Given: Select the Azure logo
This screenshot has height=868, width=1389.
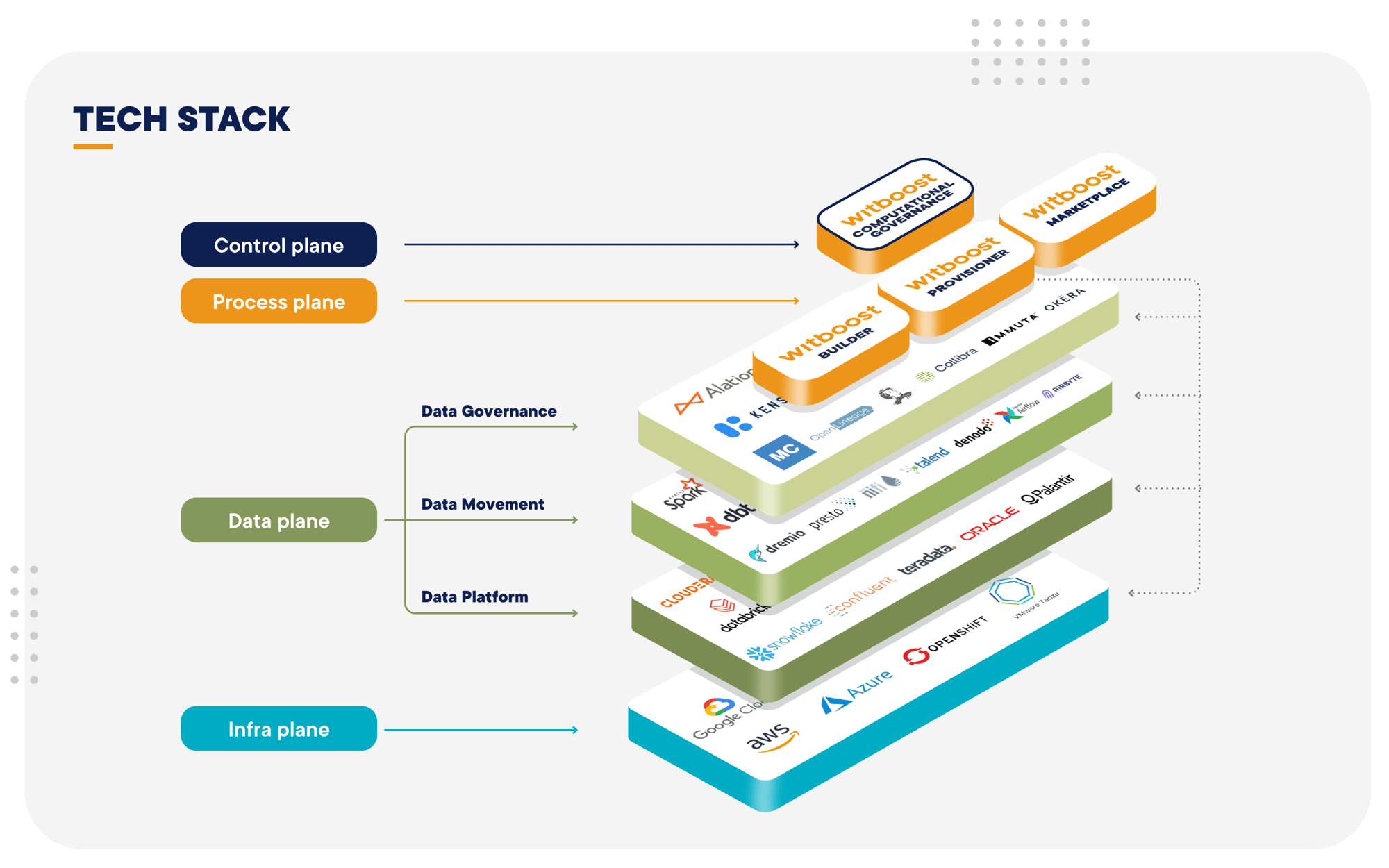Looking at the screenshot, I should tap(856, 691).
